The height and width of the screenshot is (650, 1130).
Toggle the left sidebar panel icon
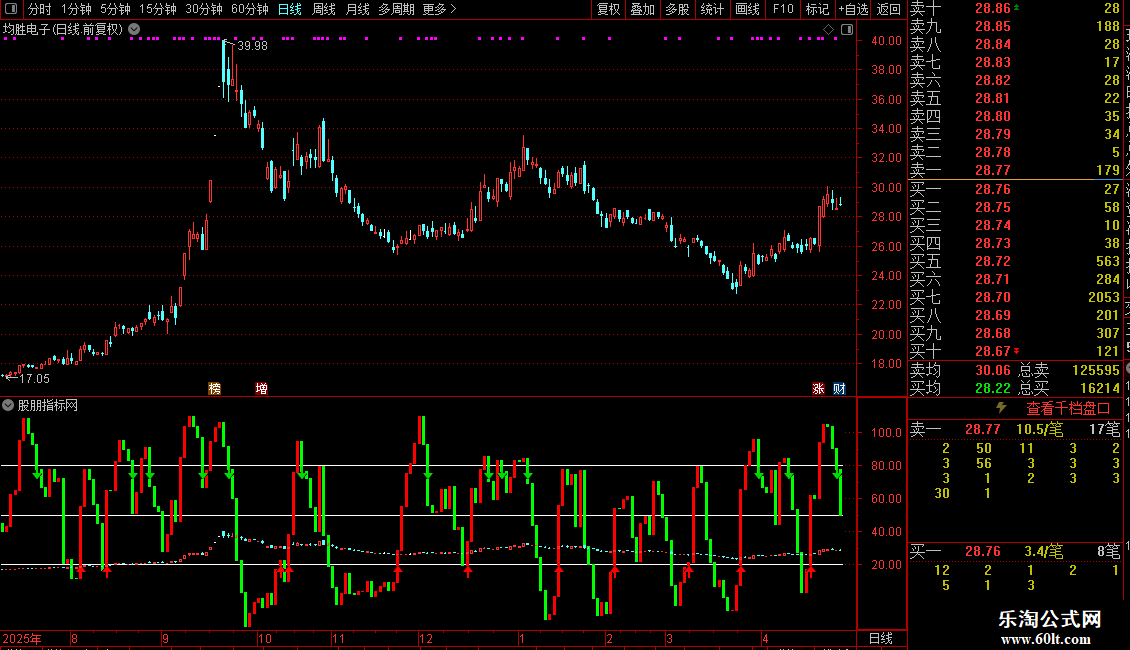pyautogui.click(x=11, y=9)
